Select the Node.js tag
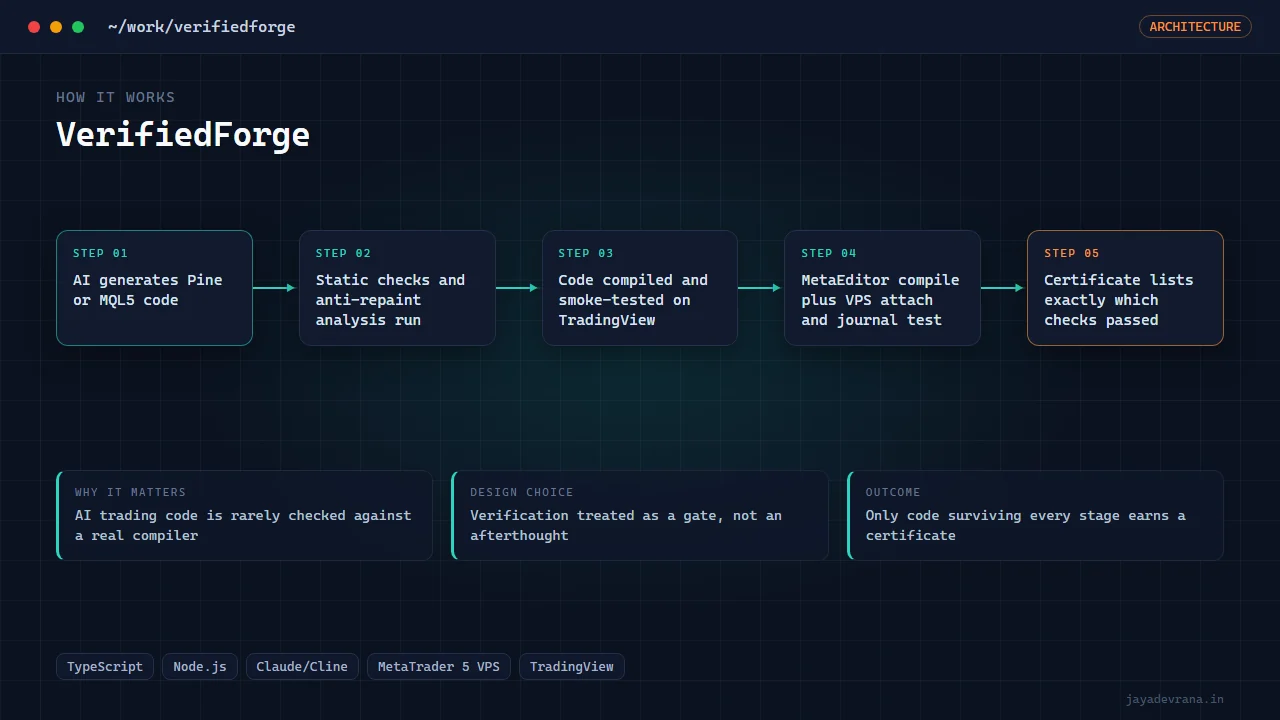The height and width of the screenshot is (720, 1280). pos(200,667)
